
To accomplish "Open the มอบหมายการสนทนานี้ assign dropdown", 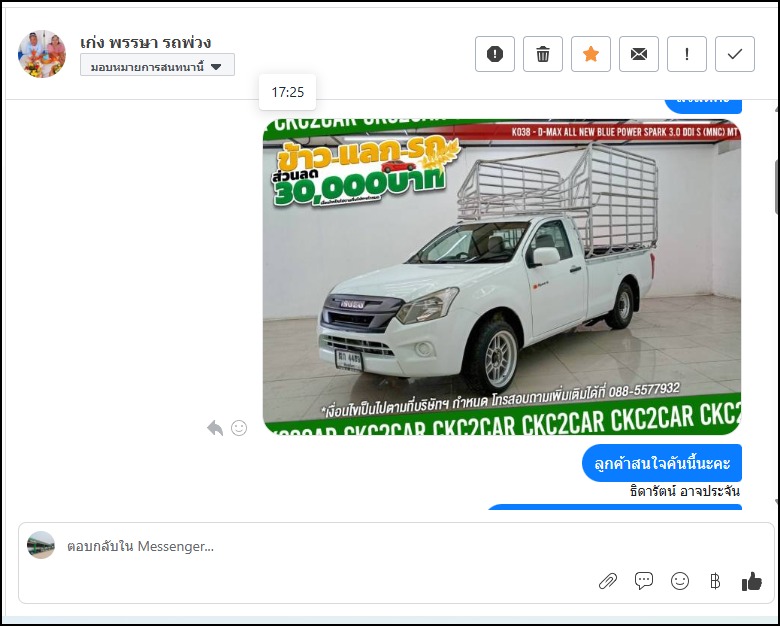I will tap(157, 65).
